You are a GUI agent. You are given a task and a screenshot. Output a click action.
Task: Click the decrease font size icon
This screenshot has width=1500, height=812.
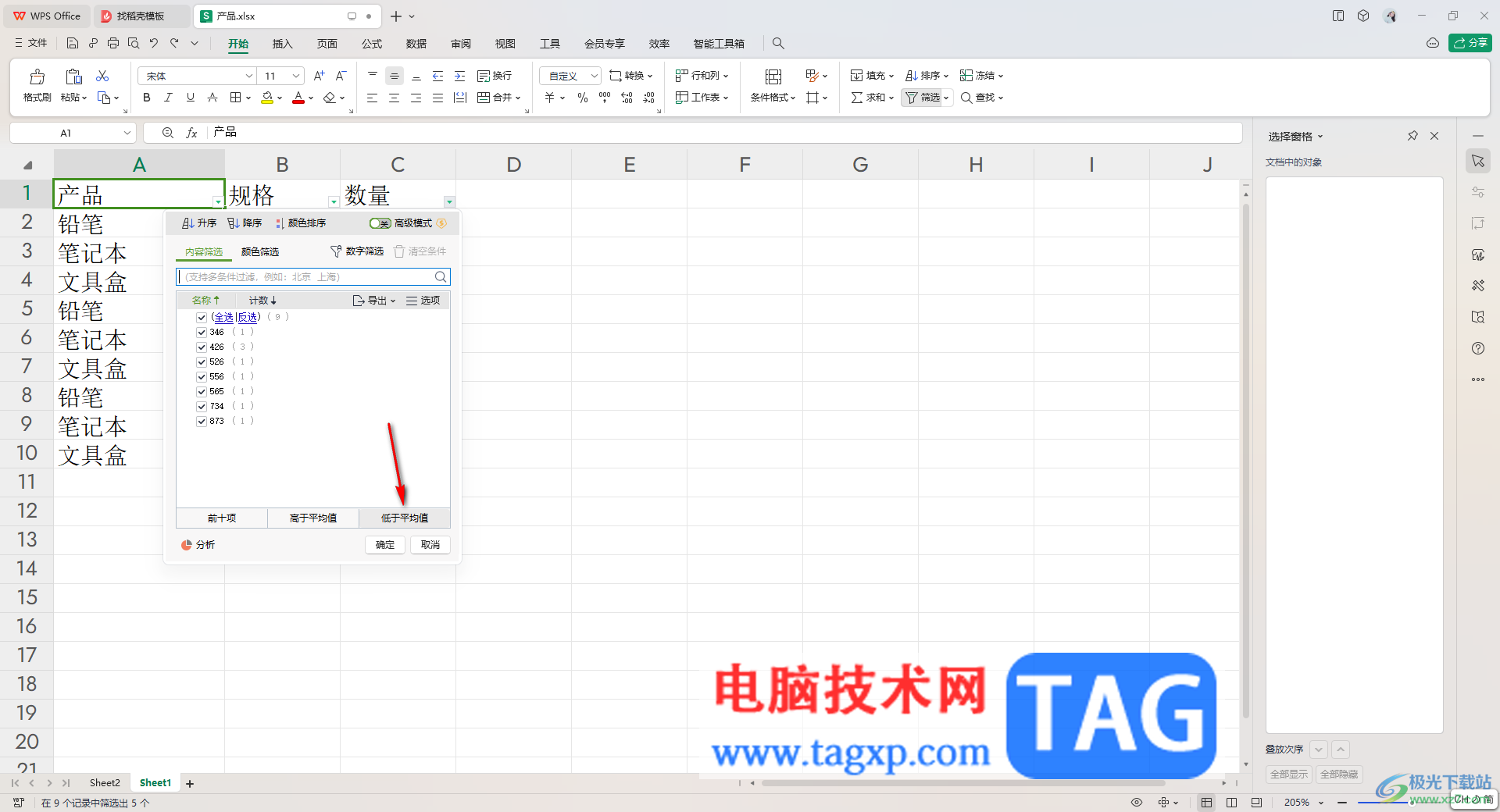tap(341, 76)
